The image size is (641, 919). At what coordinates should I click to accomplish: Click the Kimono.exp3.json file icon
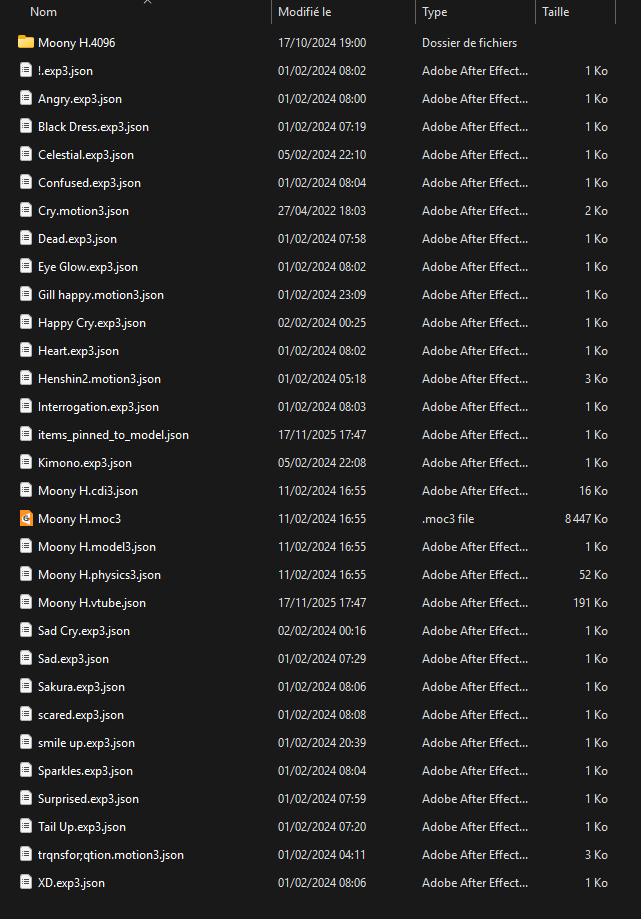pos(26,463)
